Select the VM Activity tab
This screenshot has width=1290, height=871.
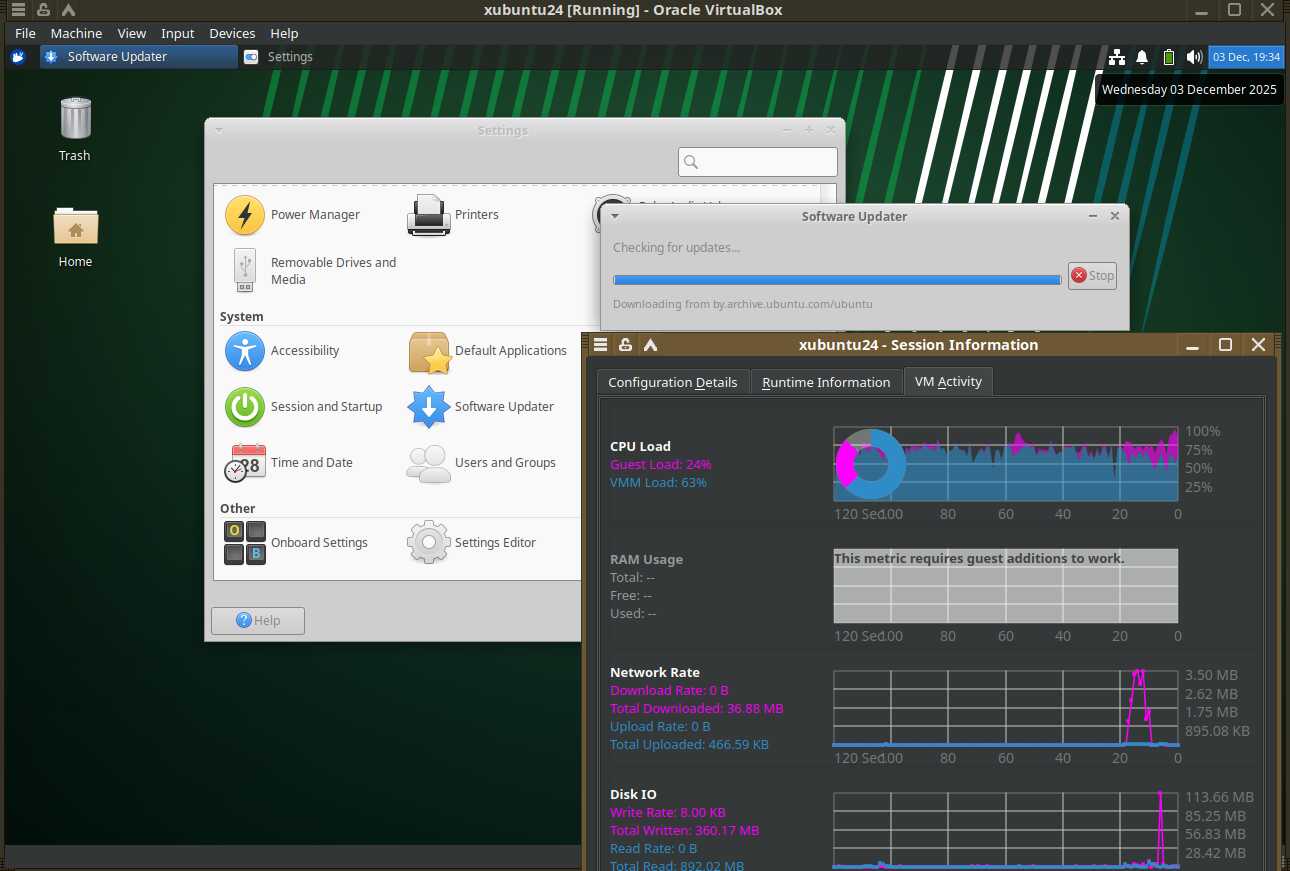tap(948, 381)
